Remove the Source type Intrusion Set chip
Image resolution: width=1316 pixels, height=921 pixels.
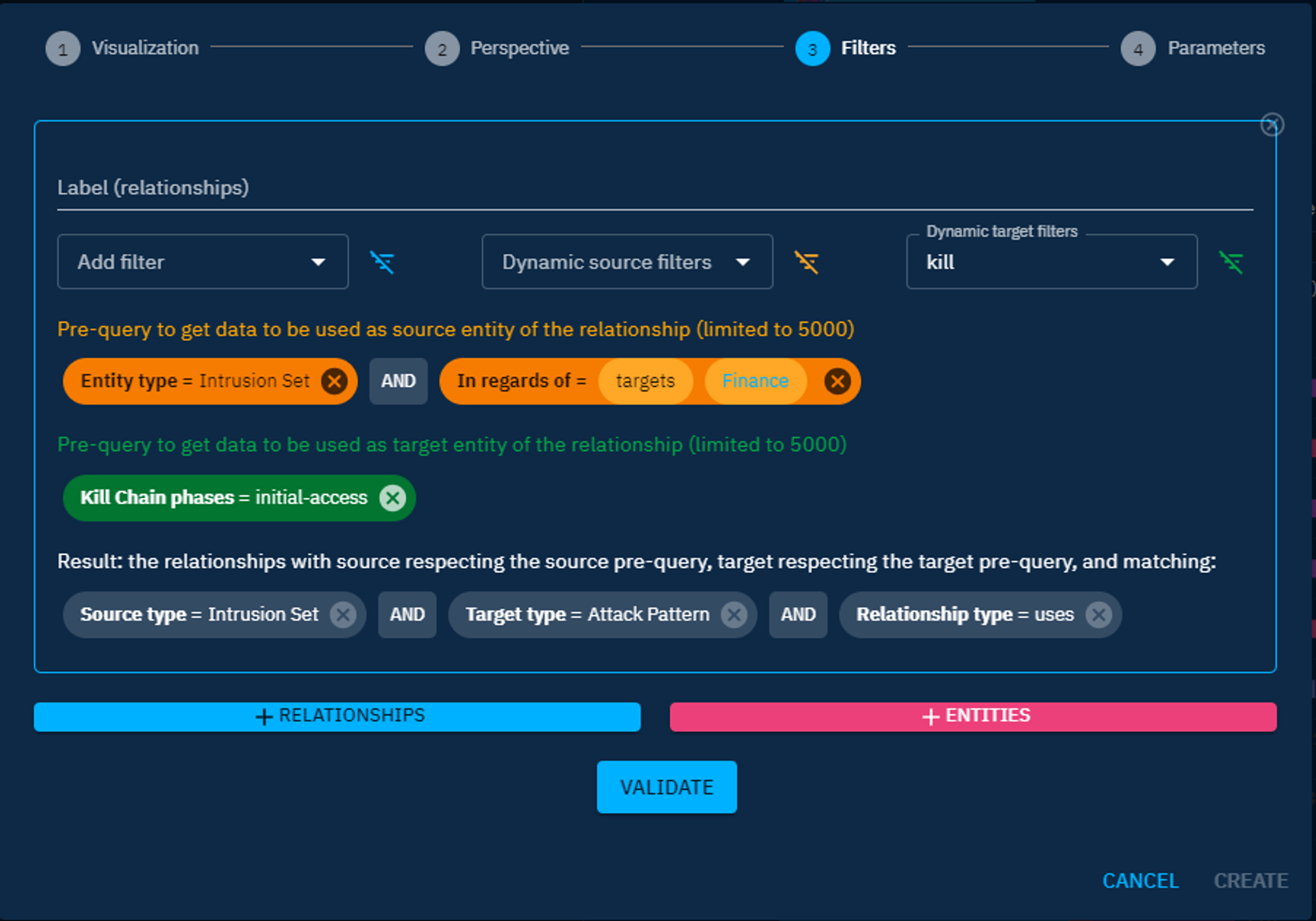343,615
